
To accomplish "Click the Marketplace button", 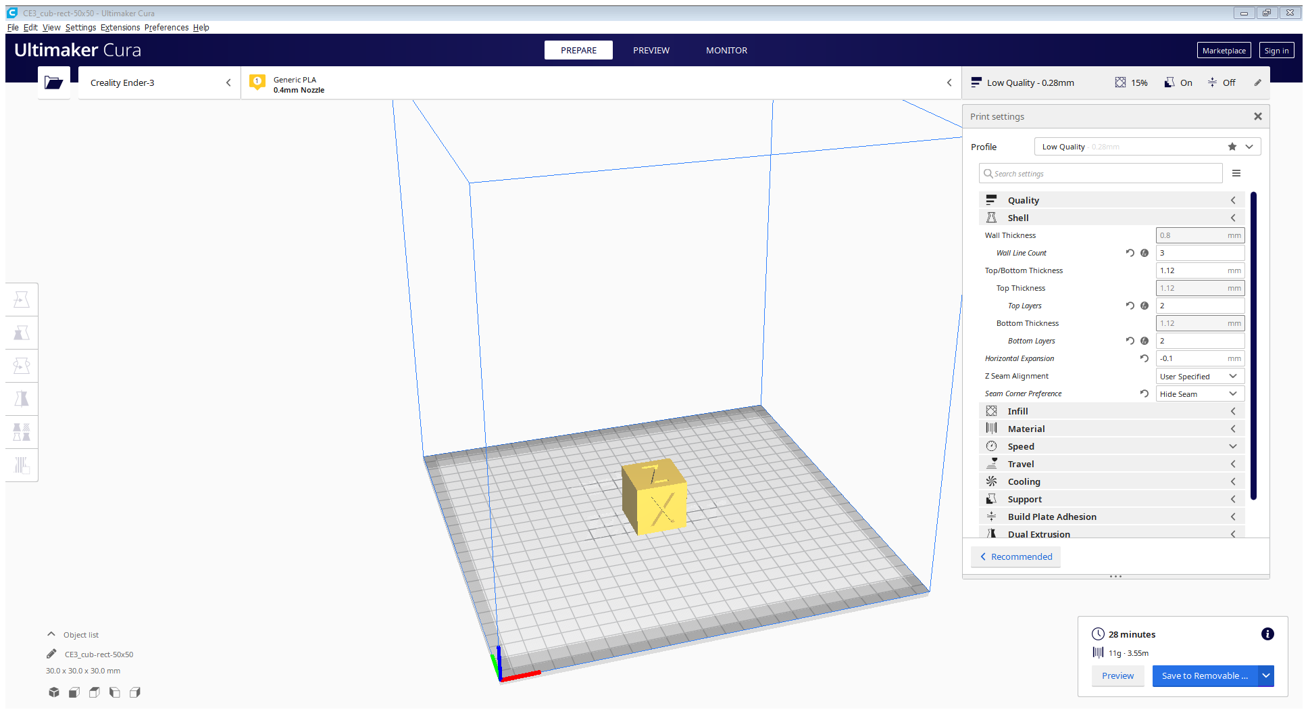I will pyautogui.click(x=1224, y=50).
